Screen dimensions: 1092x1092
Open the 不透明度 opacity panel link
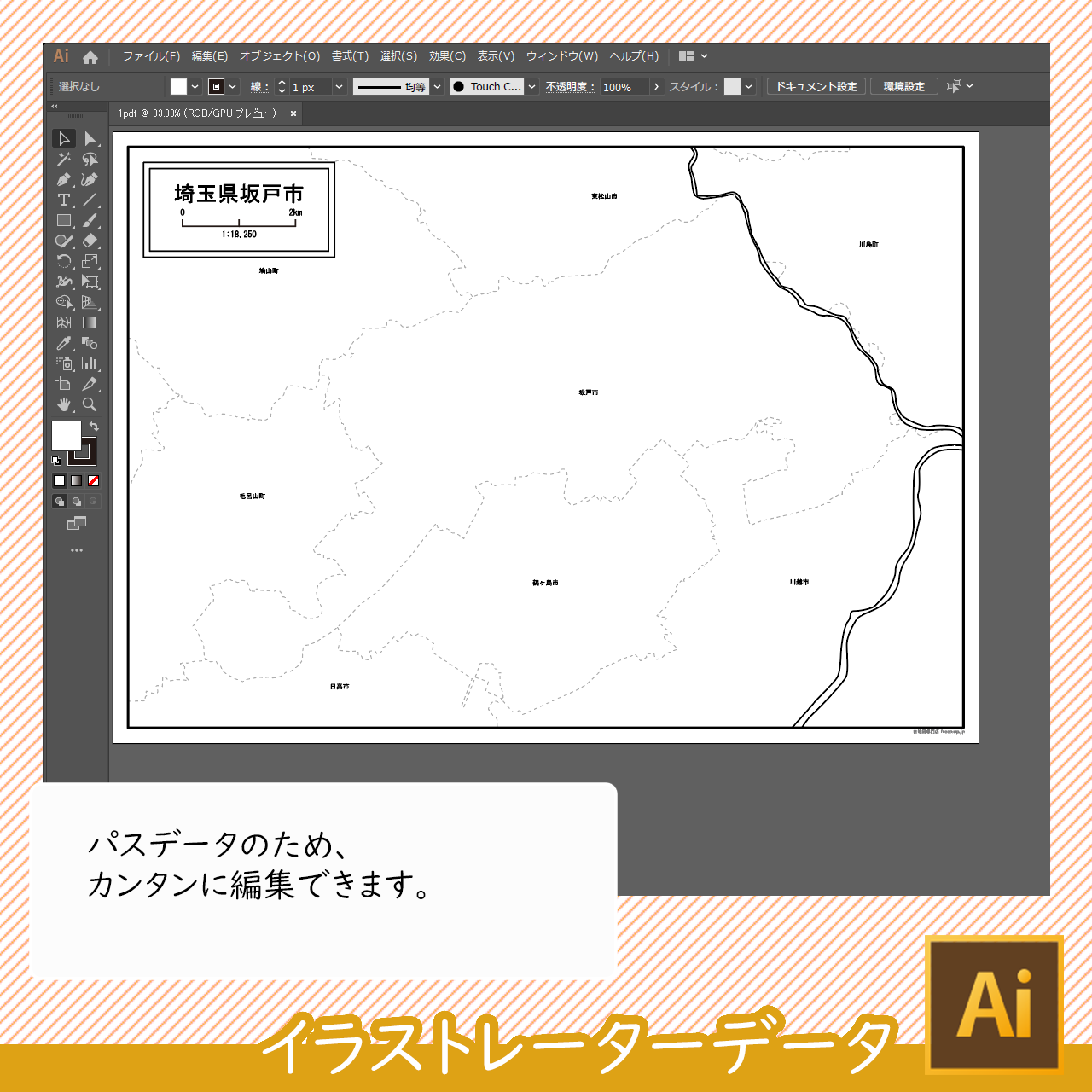[571, 87]
